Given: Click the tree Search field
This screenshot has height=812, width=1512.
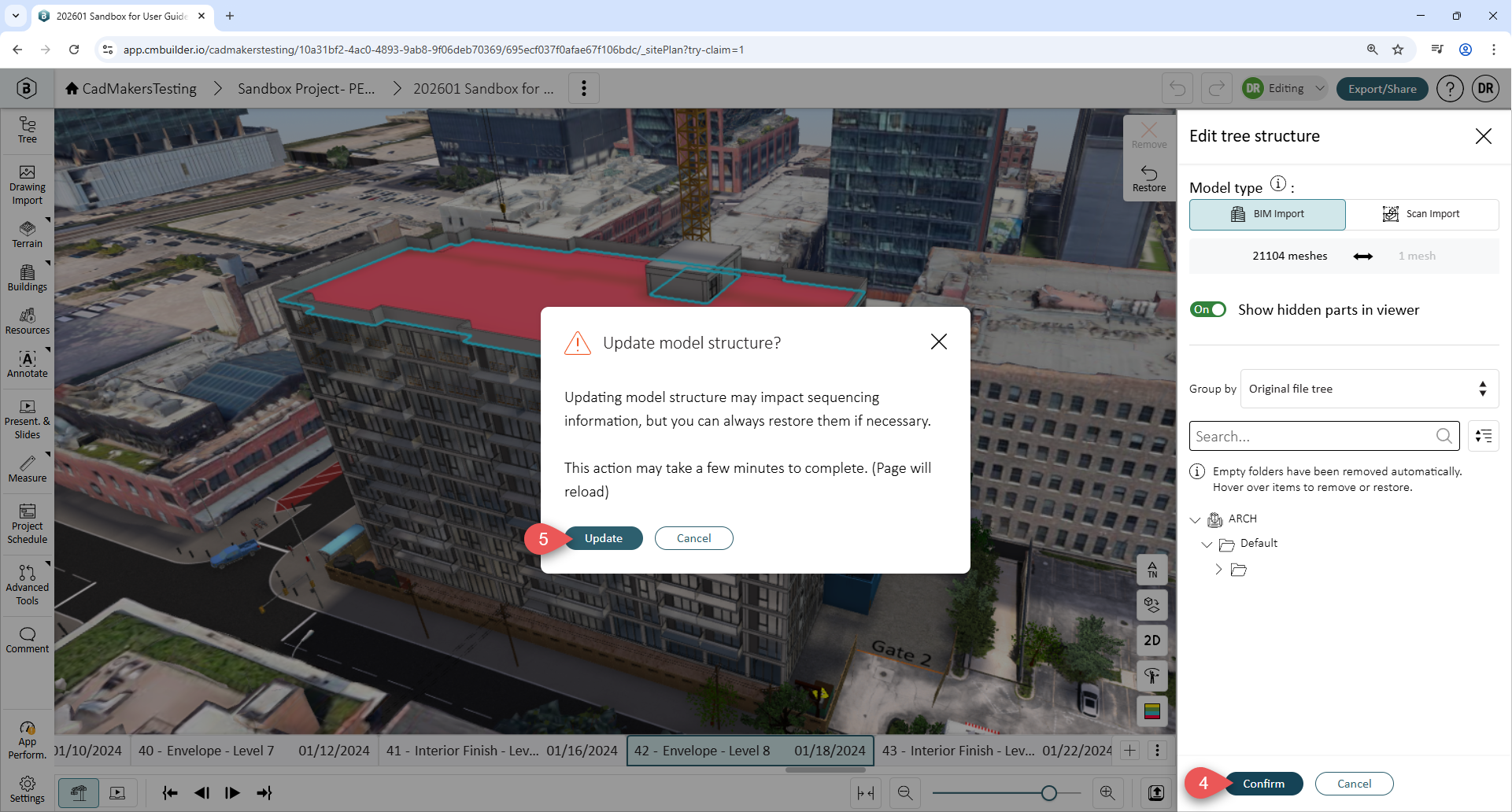Looking at the screenshot, I should click(1324, 436).
